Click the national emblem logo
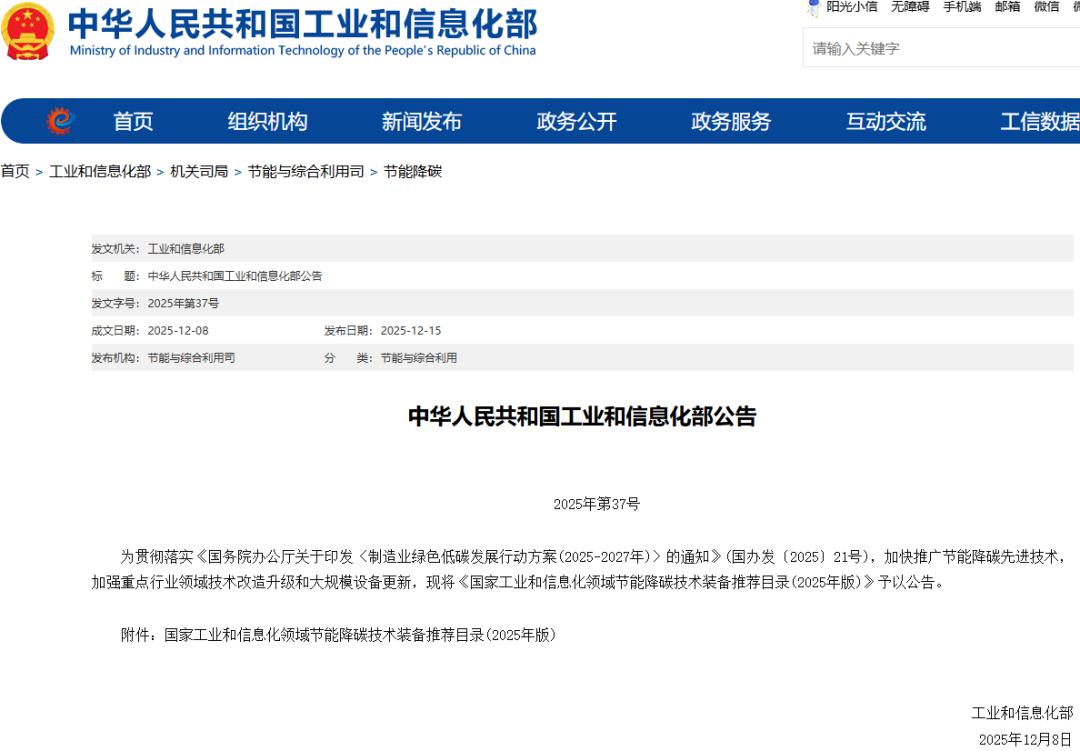This screenshot has width=1080, height=751. click(x=28, y=31)
